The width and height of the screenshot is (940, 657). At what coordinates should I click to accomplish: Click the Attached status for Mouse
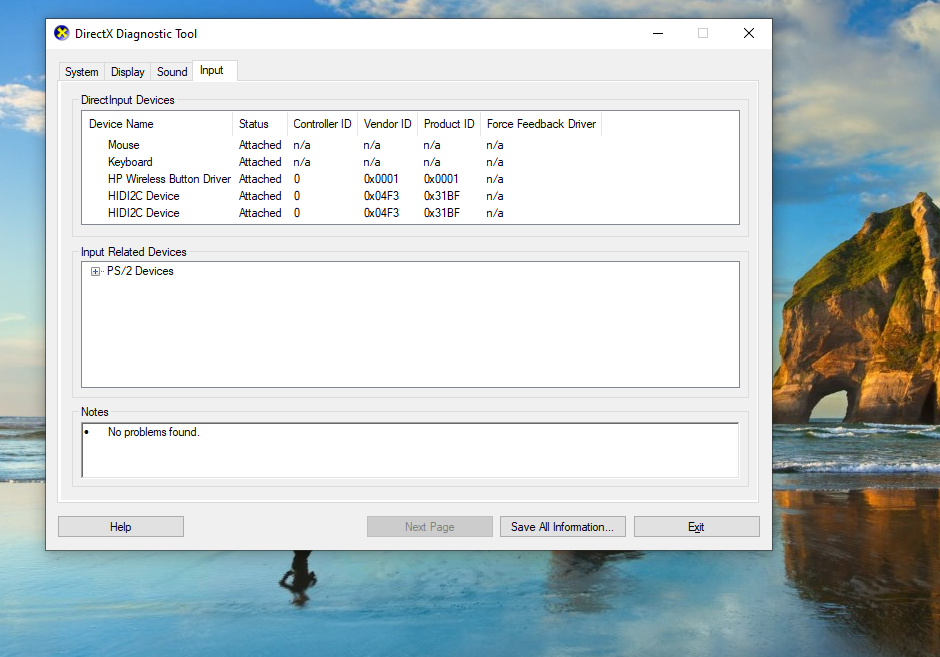click(260, 145)
